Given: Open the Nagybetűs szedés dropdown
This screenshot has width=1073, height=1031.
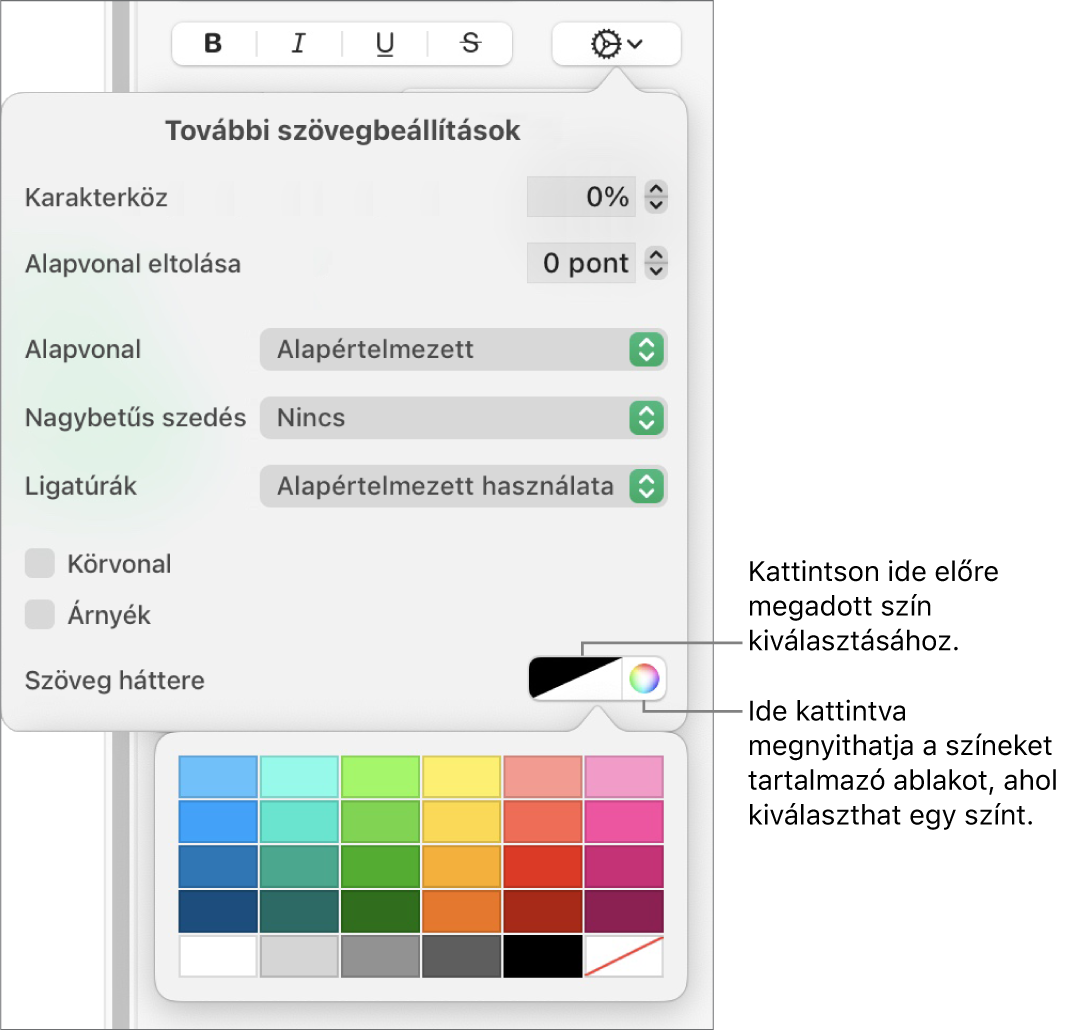Looking at the screenshot, I should (x=463, y=418).
